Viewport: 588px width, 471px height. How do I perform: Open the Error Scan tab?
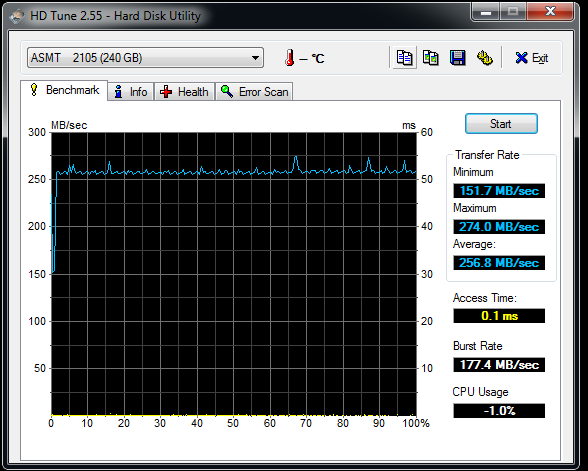[254, 92]
